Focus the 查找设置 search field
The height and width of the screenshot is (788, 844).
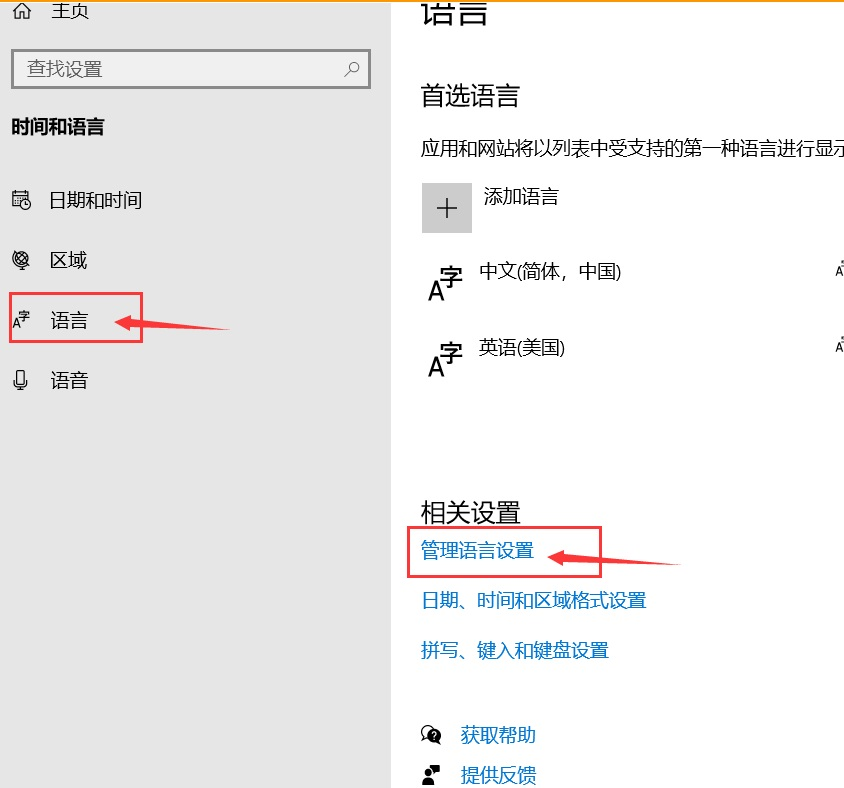[191, 69]
